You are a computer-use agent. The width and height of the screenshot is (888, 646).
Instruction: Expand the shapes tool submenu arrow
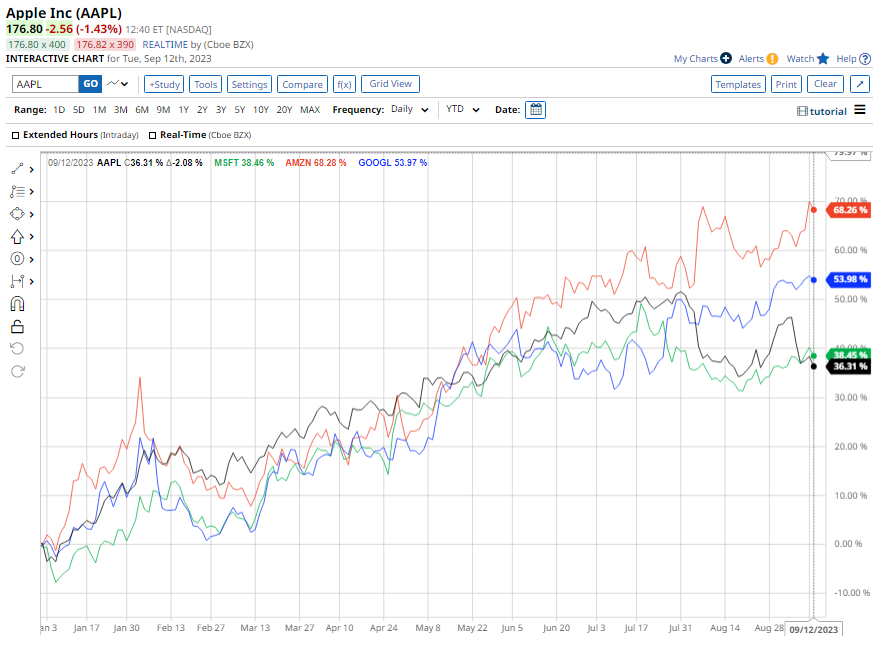[32, 215]
